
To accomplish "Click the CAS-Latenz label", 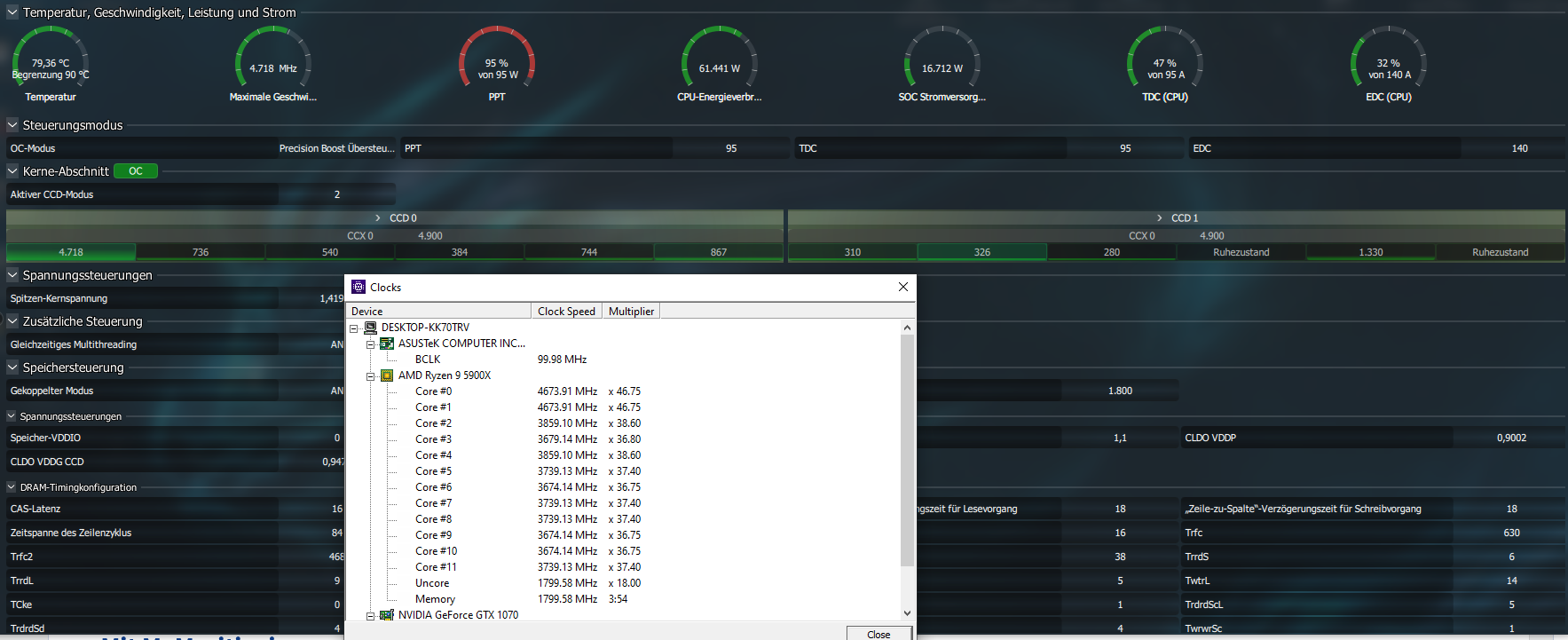I will [x=35, y=509].
